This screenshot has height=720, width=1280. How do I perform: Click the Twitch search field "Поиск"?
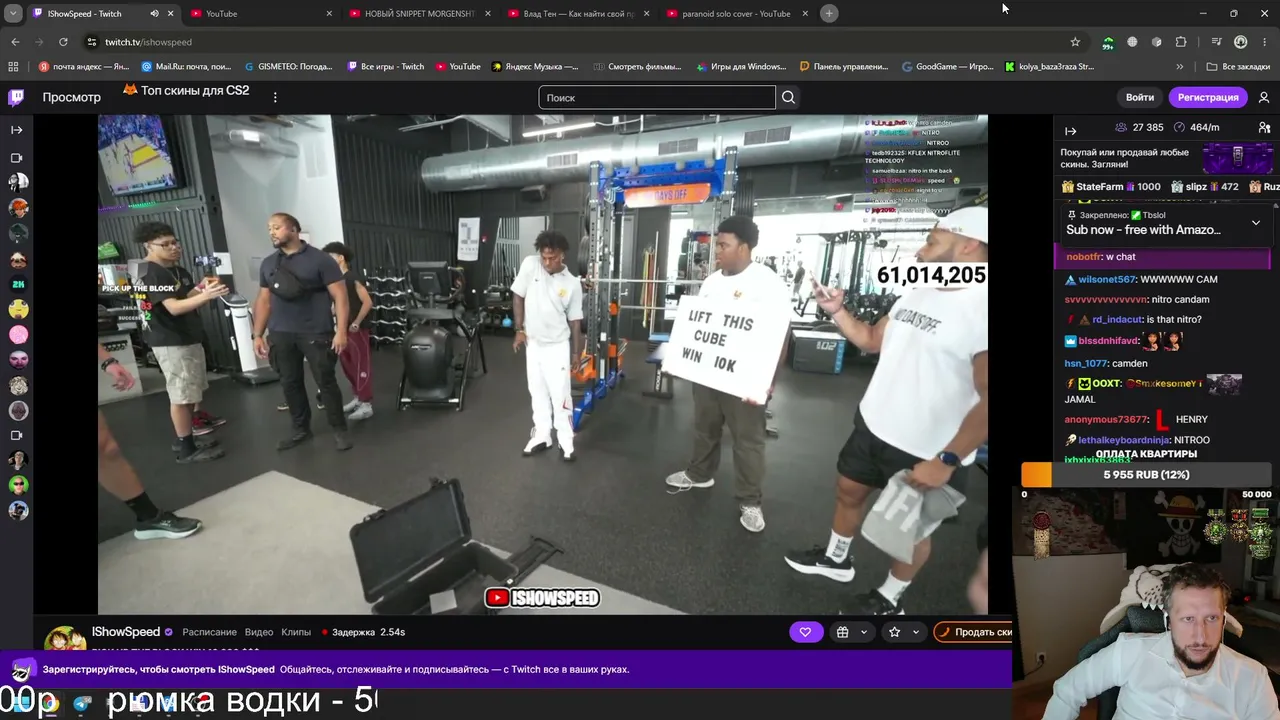coord(657,97)
